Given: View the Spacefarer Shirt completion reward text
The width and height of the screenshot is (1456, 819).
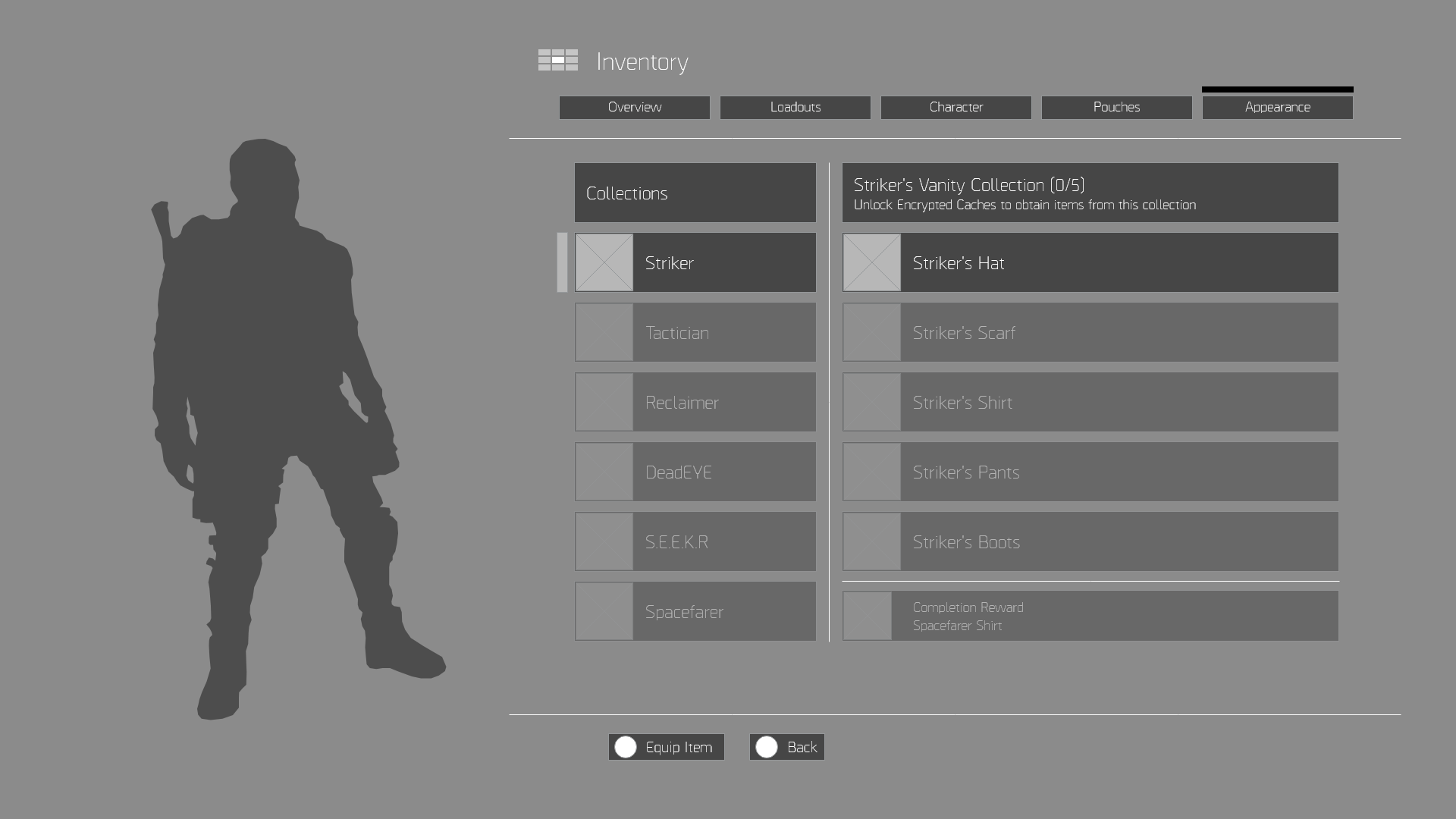Looking at the screenshot, I should [x=957, y=626].
